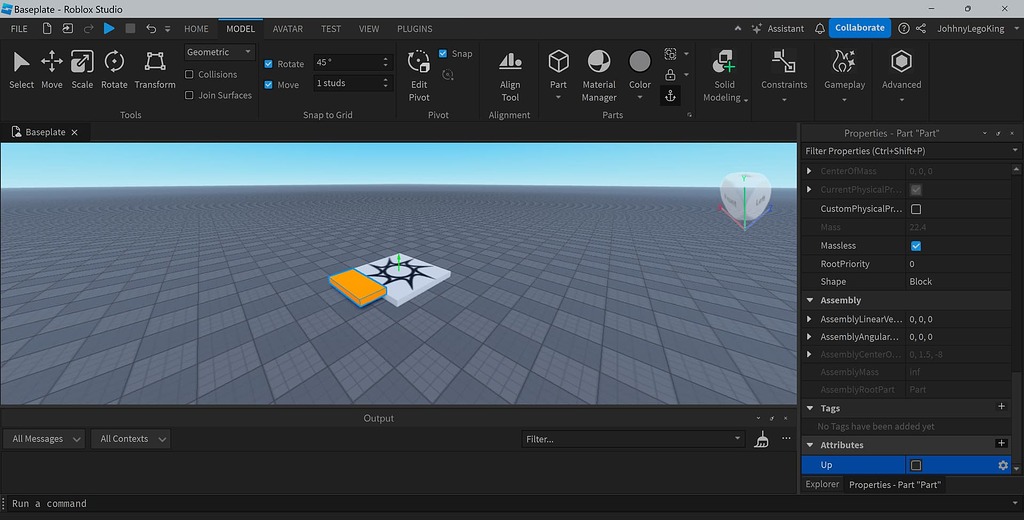Select the Scale tool
This screenshot has width=1024, height=520.
82,68
